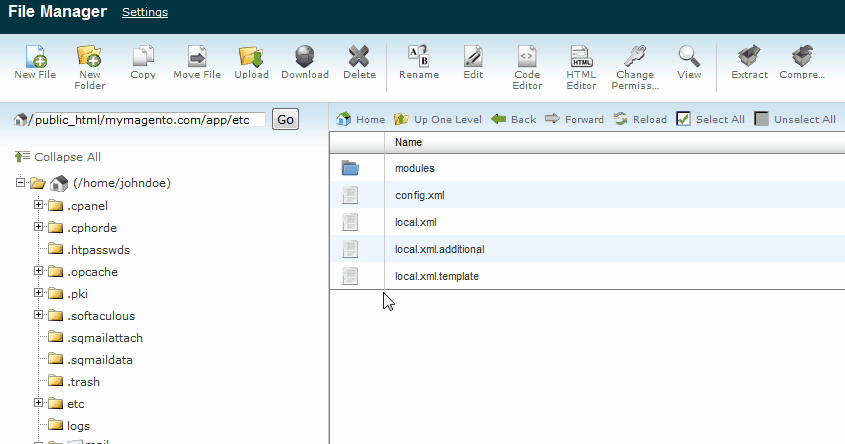
Task: Click the local.xml.additional file icon
Action: (x=350, y=249)
